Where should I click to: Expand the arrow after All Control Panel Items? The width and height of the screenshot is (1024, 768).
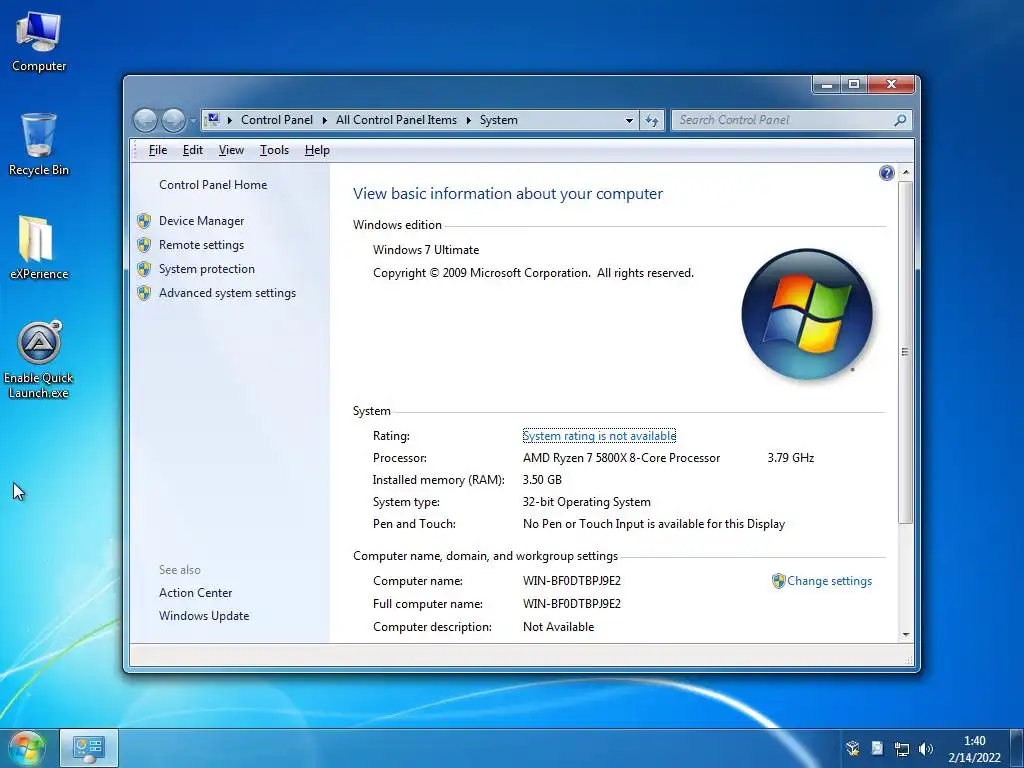pyautogui.click(x=468, y=120)
